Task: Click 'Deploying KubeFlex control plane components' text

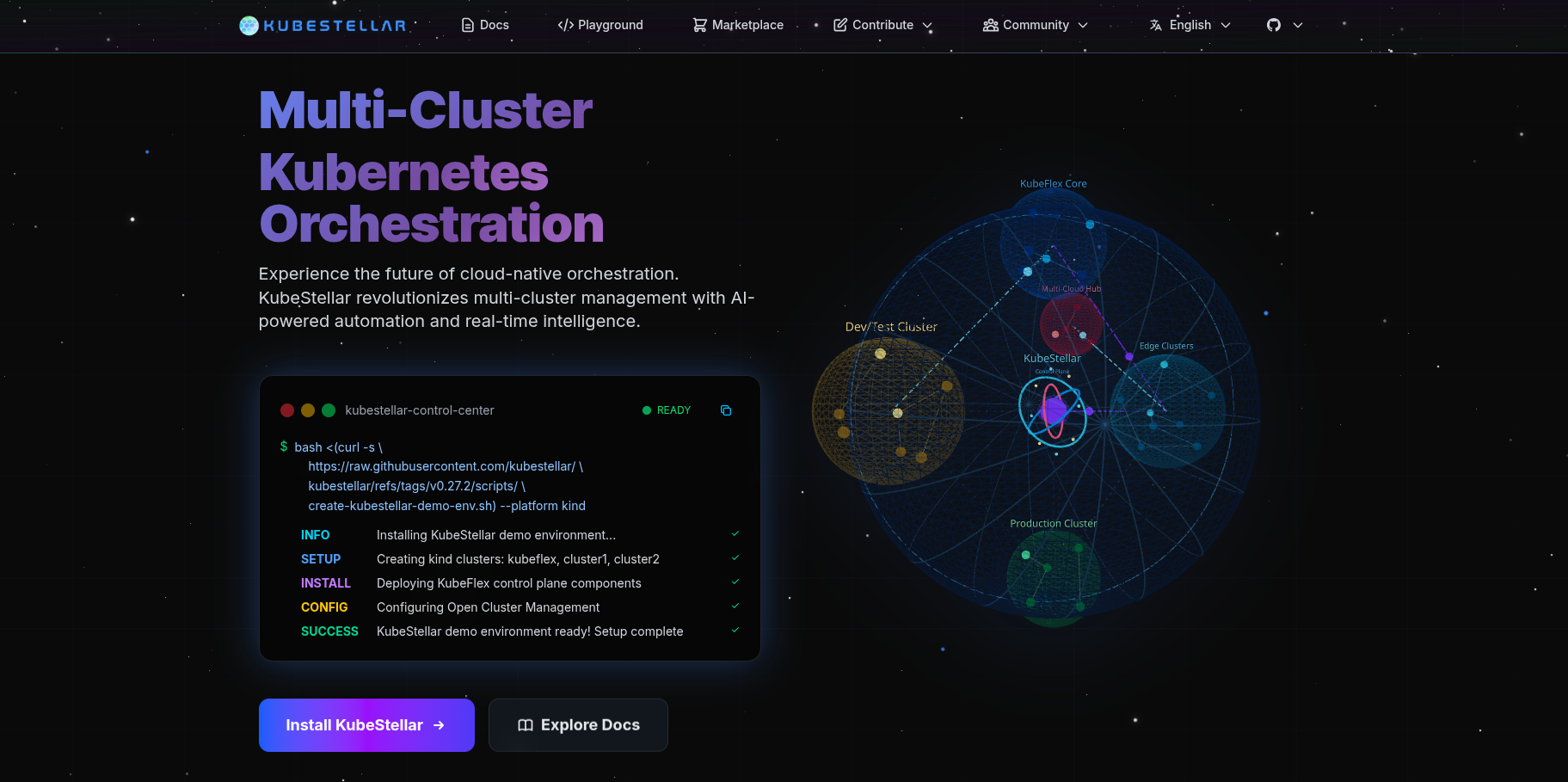Action: coord(508,583)
